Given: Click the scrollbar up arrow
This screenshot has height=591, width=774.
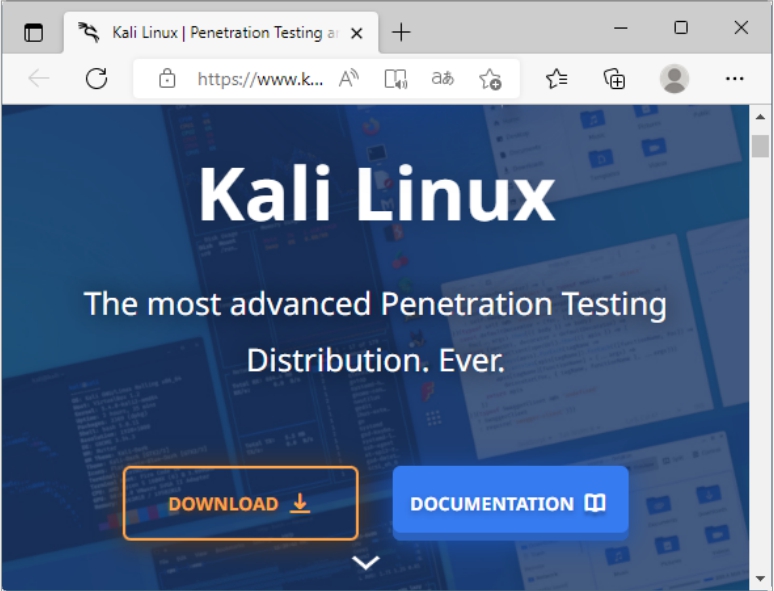Looking at the screenshot, I should [x=760, y=117].
